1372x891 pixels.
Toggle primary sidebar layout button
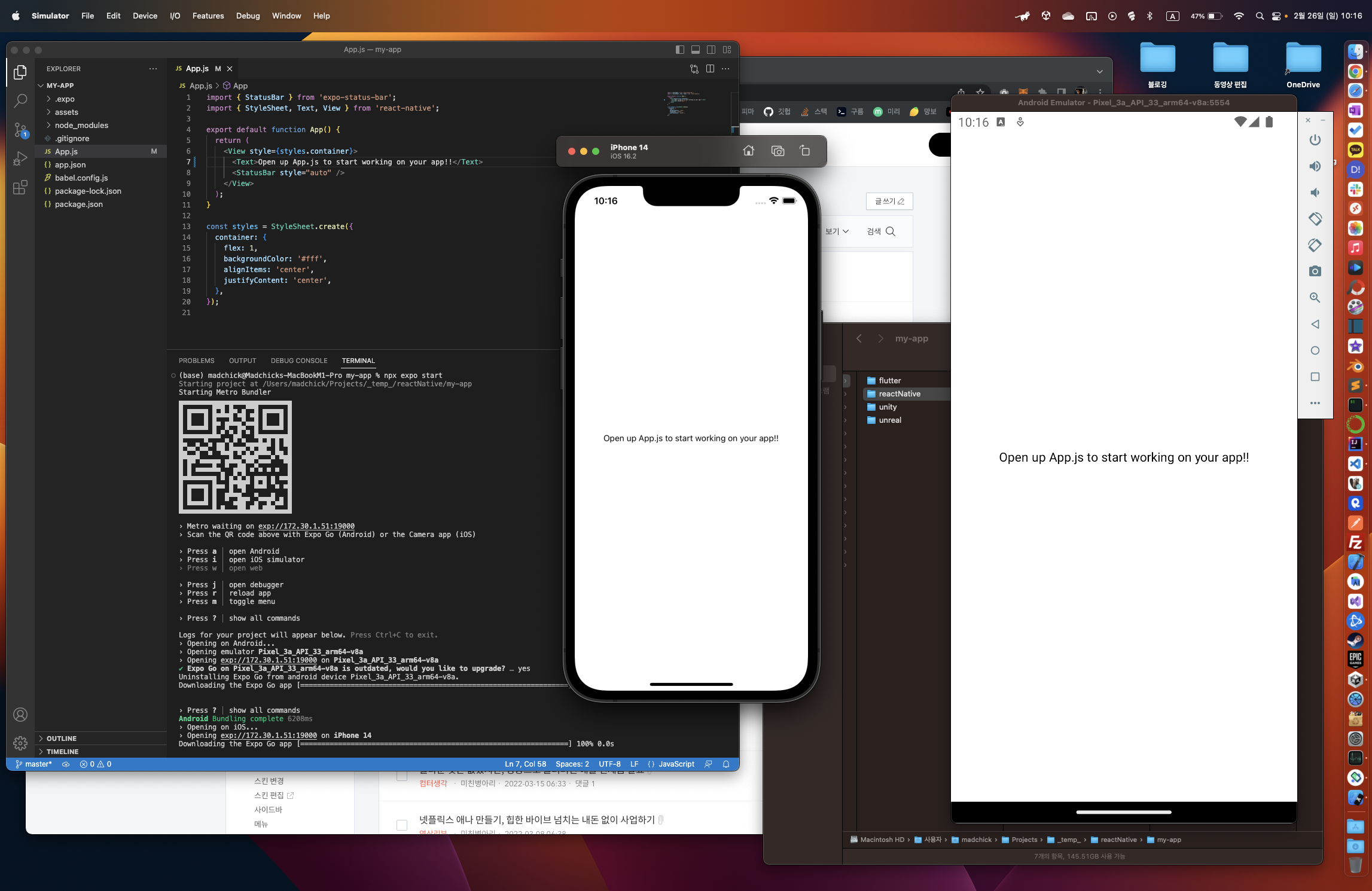coord(680,50)
